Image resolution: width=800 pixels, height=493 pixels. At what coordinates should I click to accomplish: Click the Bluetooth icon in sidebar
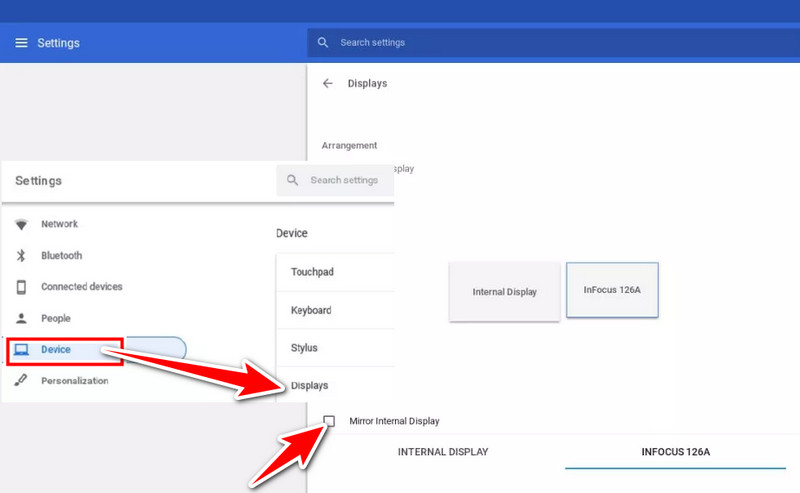click(x=21, y=256)
